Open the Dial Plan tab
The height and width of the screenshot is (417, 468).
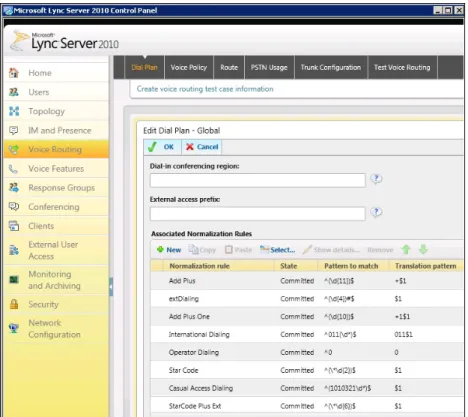pyautogui.click(x=144, y=68)
